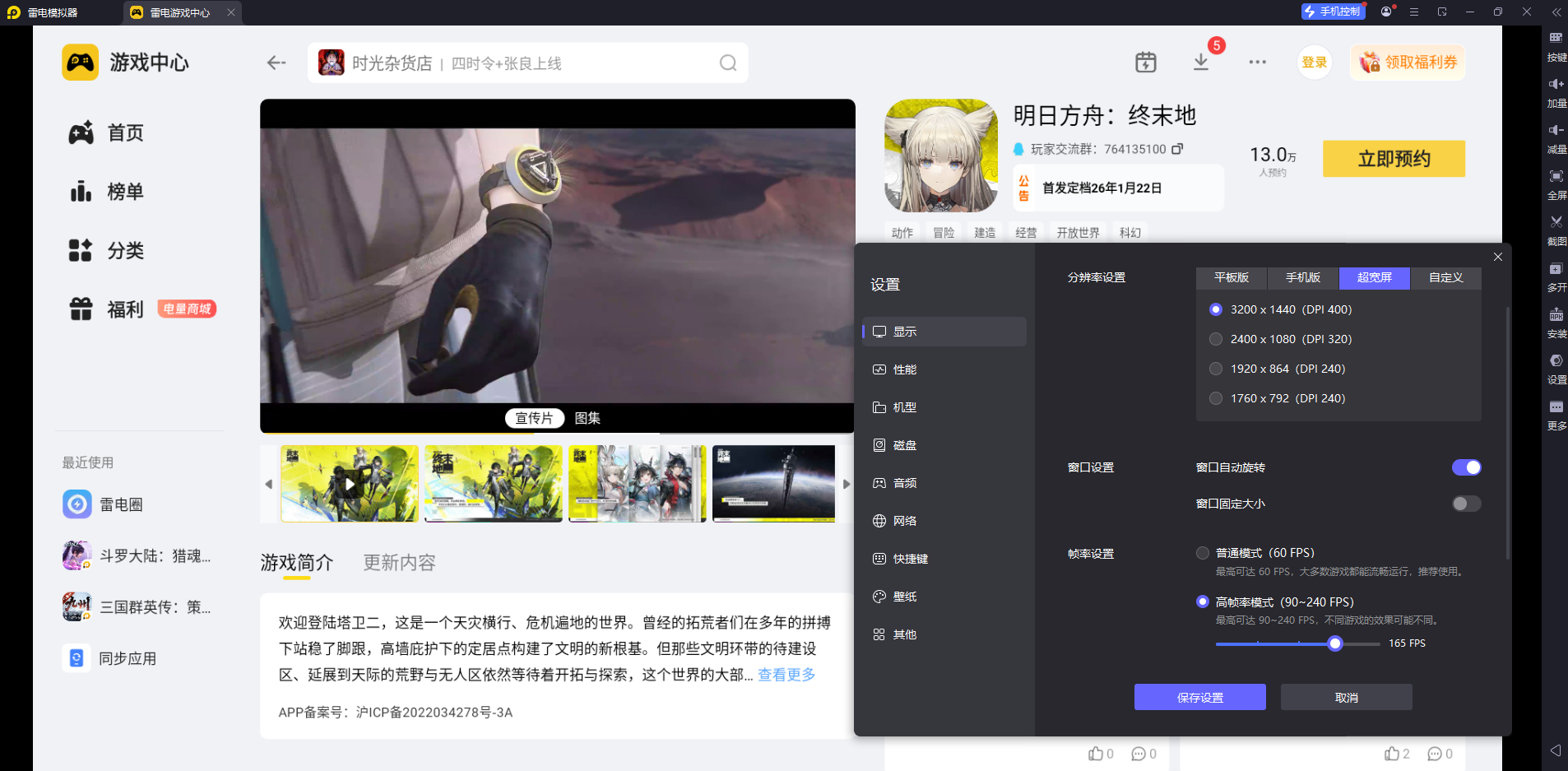The height and width of the screenshot is (771, 1568).
Task: Switch to the 更新内容 tab
Action: tap(400, 563)
